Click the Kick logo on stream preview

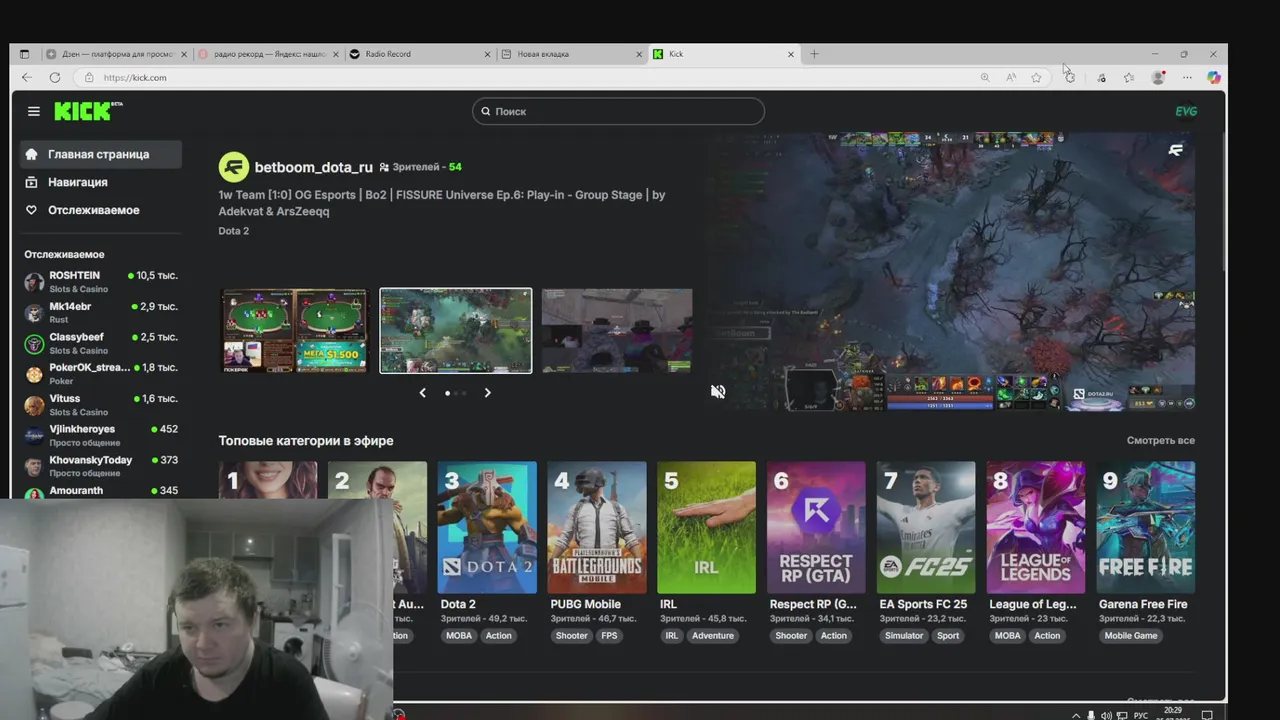(1176, 150)
